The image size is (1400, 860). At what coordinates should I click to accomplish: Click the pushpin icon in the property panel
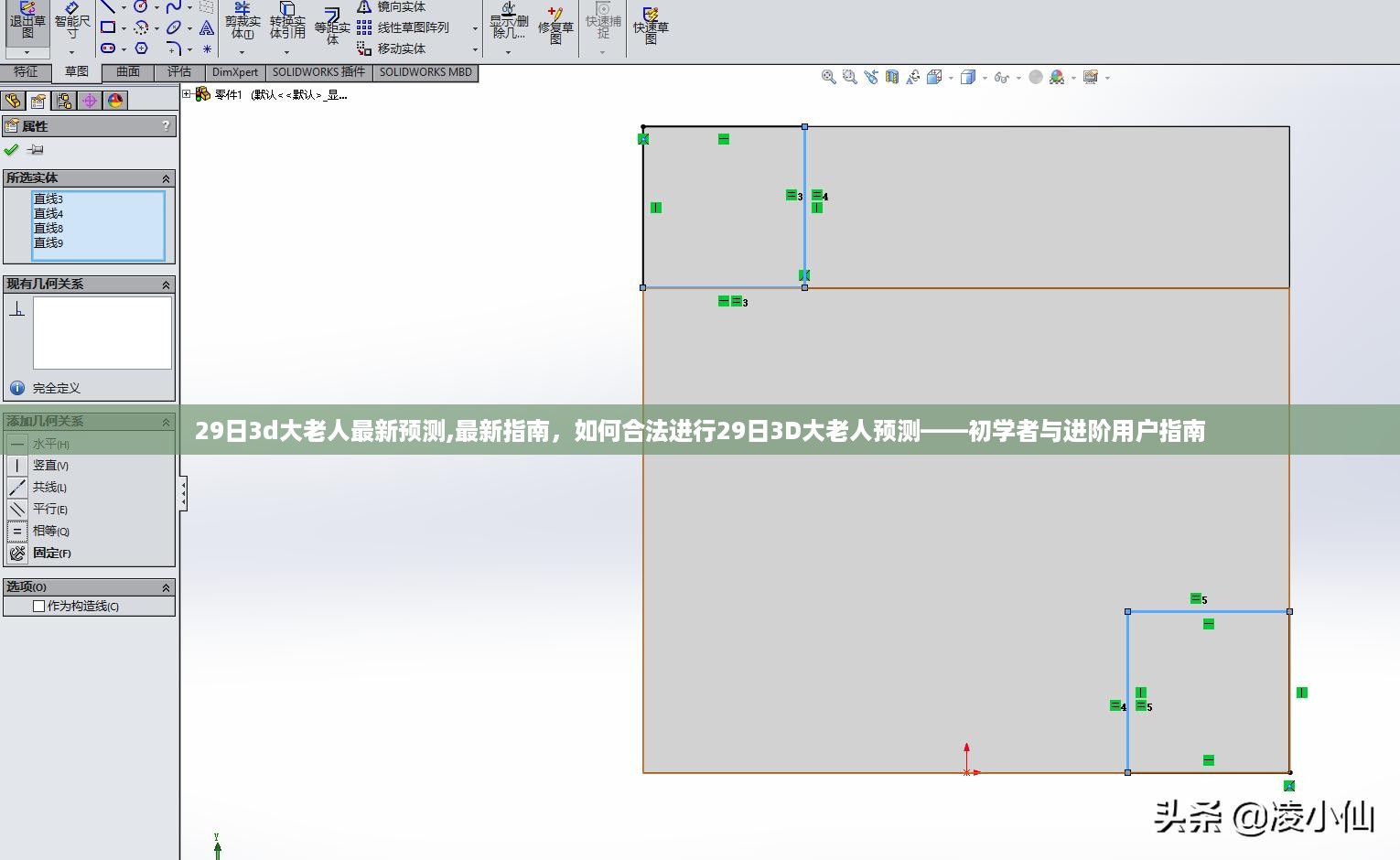(36, 150)
